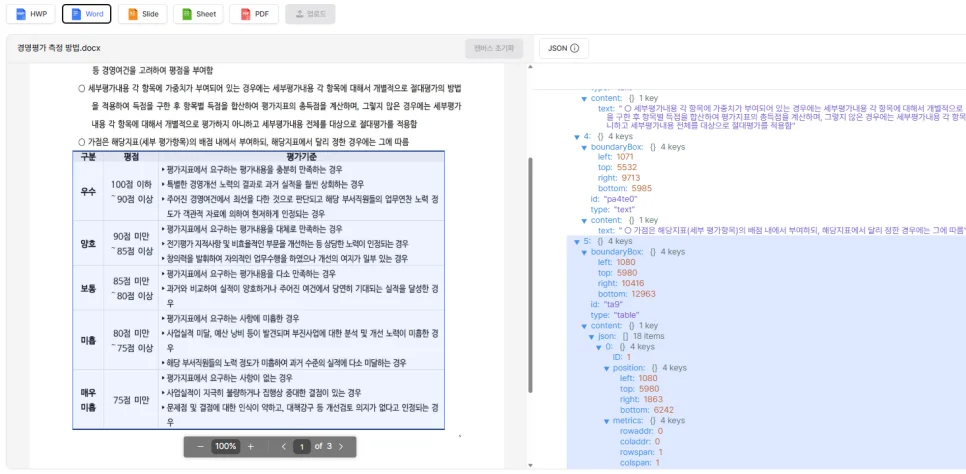The width and height of the screenshot is (966, 474).
Task: Open the JSON view tab
Action: point(563,48)
